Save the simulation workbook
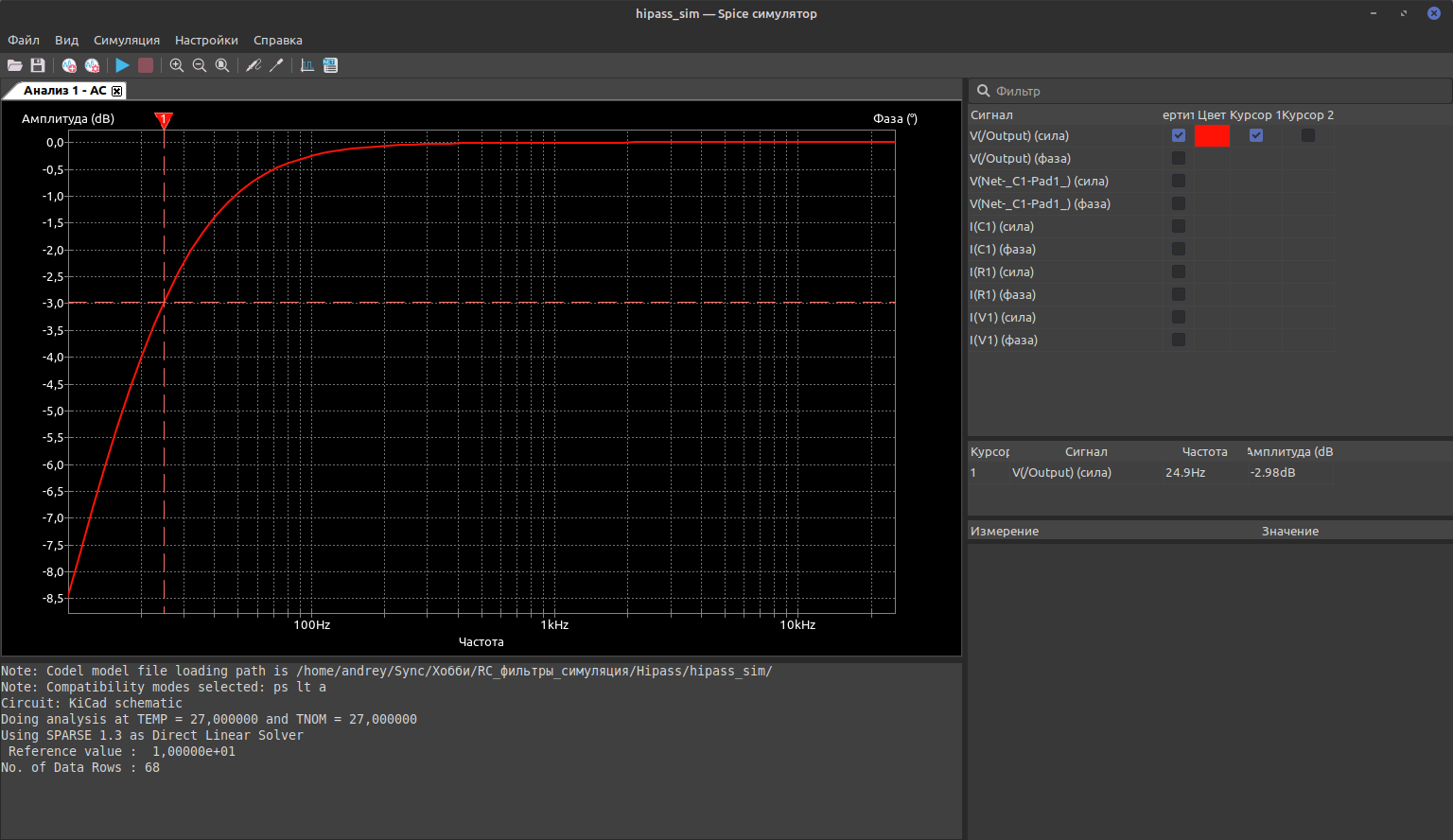Viewport: 1453px width, 840px height. click(38, 65)
